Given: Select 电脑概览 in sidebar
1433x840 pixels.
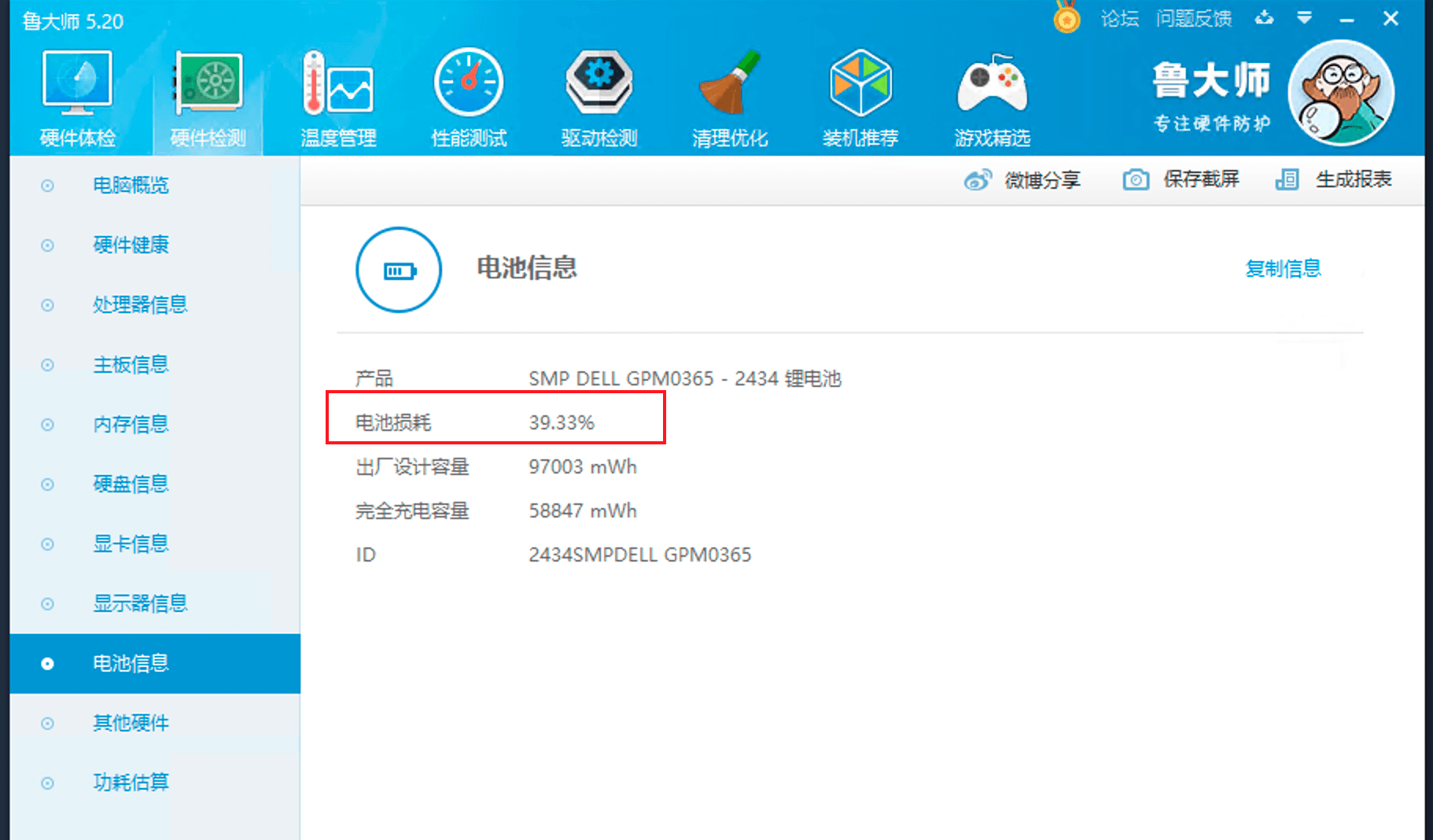Looking at the screenshot, I should pyautogui.click(x=155, y=186).
